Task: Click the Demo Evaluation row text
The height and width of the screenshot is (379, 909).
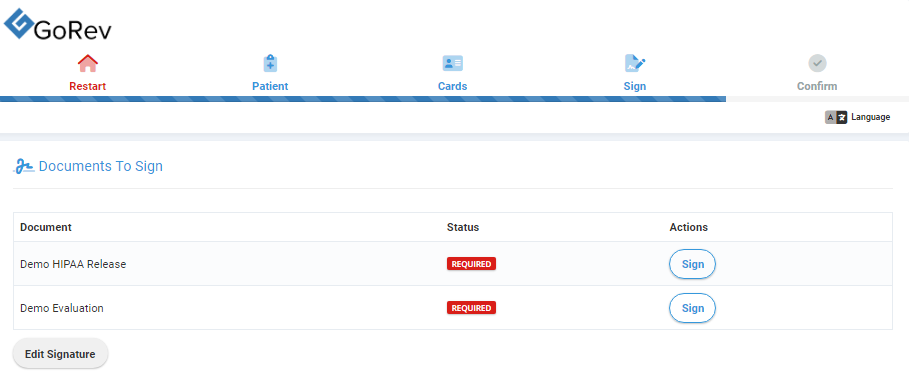Action: (x=61, y=308)
